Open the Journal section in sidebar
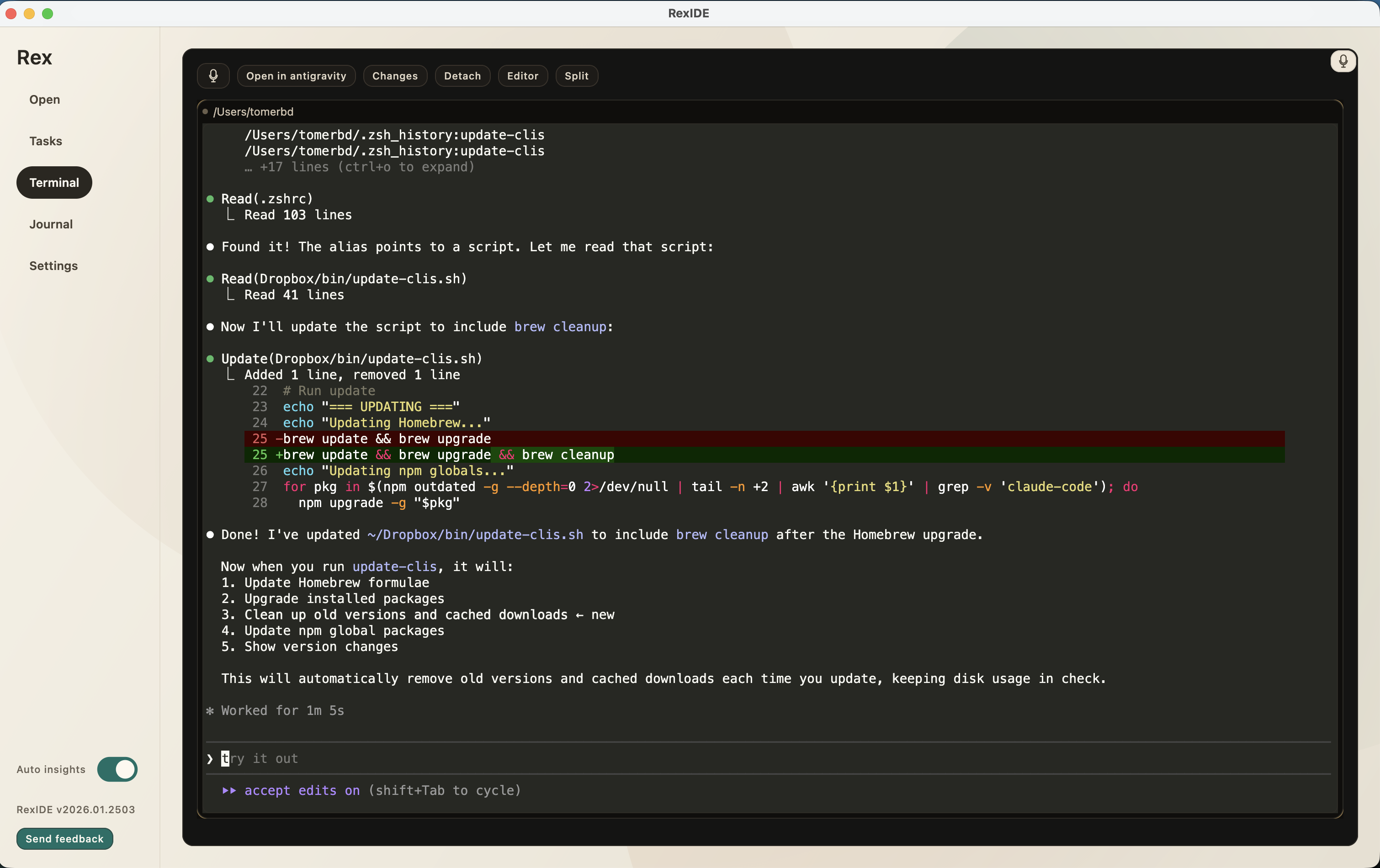The image size is (1380, 868). 51,224
